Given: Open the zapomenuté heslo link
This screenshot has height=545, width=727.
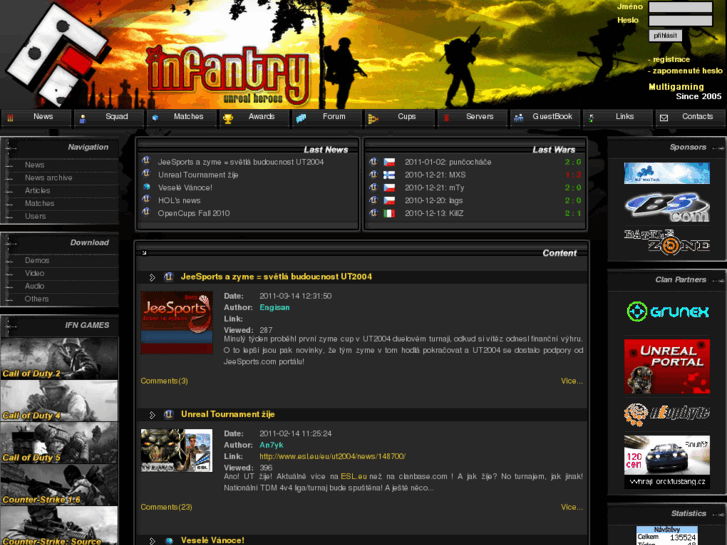Looking at the screenshot, I should point(687,71).
